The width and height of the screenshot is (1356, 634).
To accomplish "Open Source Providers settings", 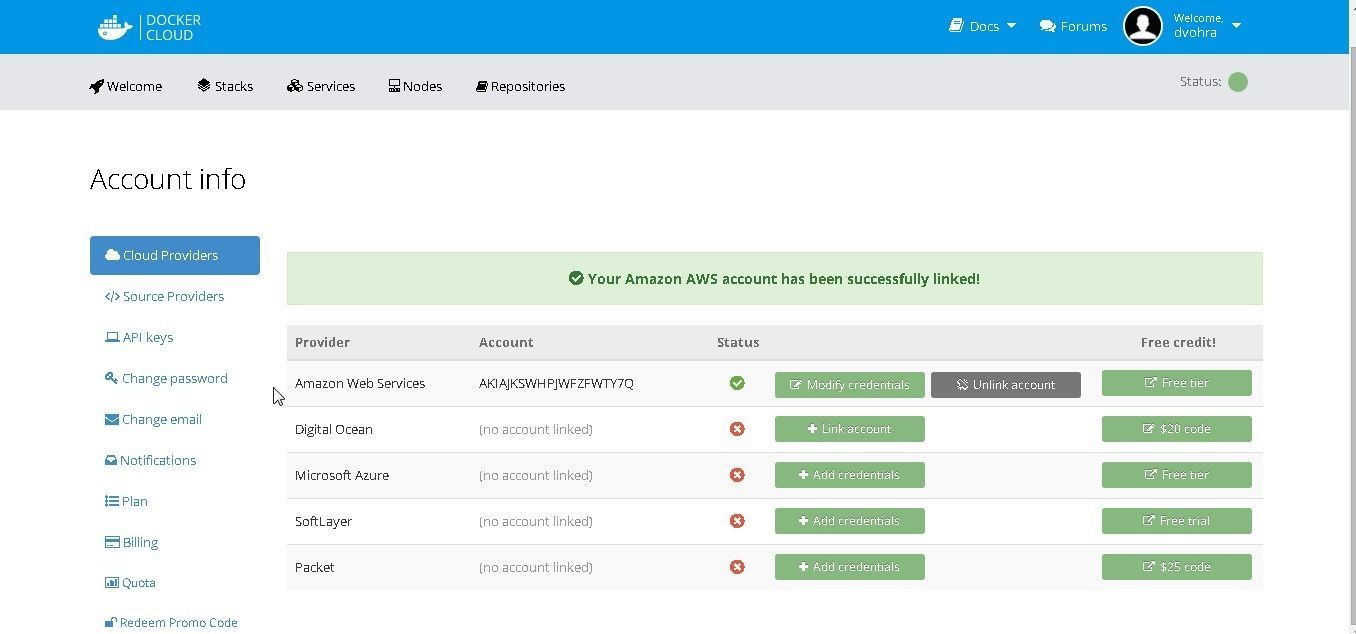I will (164, 296).
